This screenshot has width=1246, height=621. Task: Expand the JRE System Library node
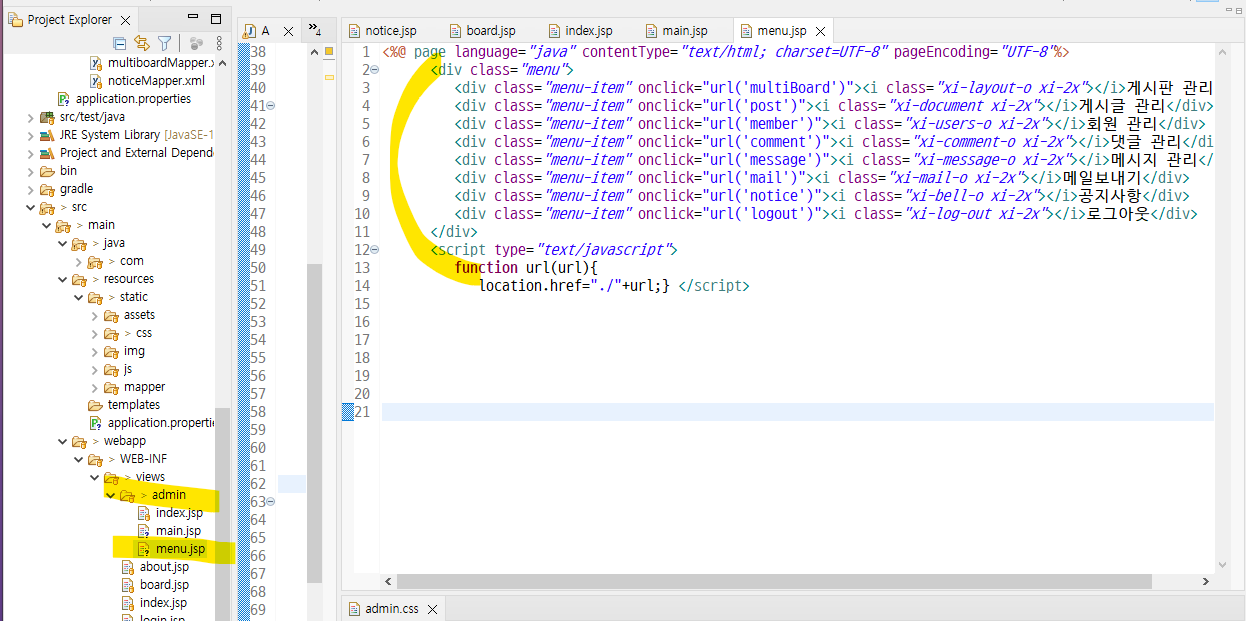coord(30,135)
